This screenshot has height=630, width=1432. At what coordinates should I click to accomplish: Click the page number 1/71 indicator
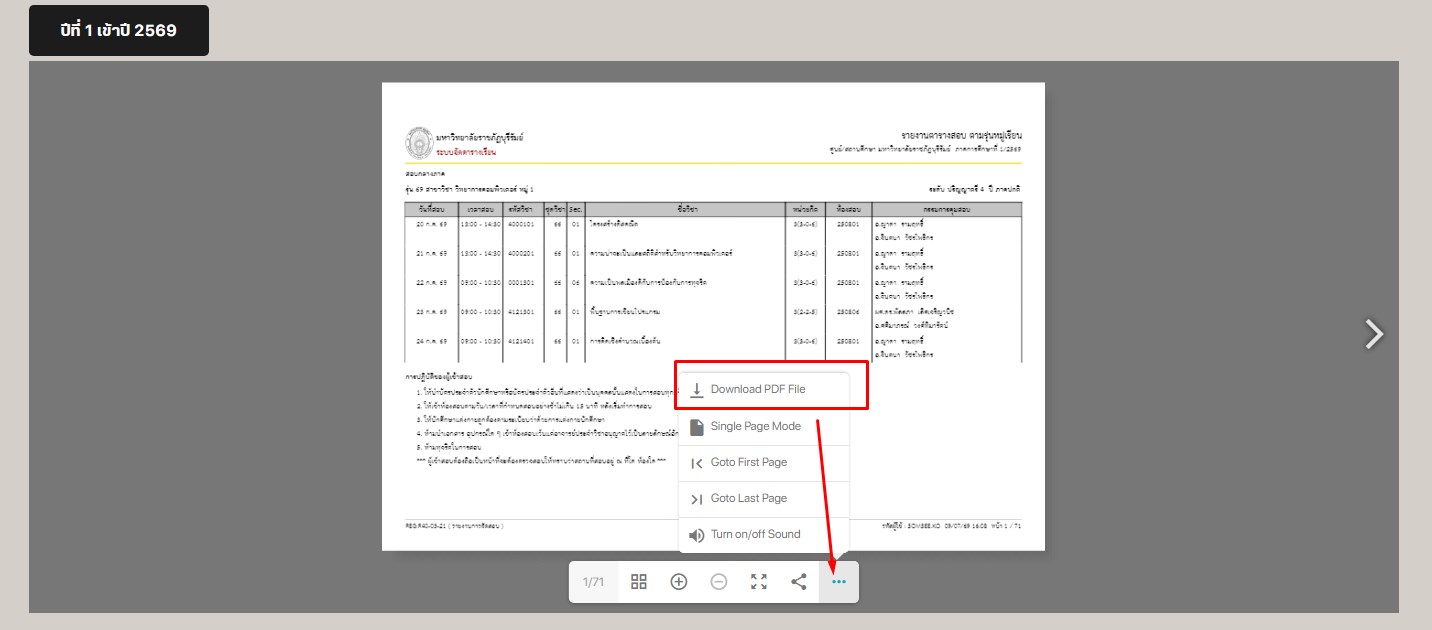point(594,582)
